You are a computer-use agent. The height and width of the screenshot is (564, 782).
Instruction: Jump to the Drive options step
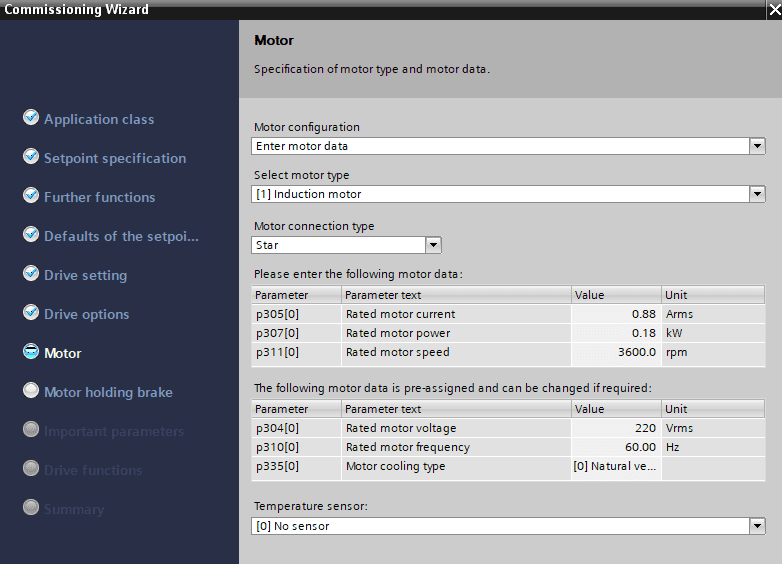coord(86,314)
